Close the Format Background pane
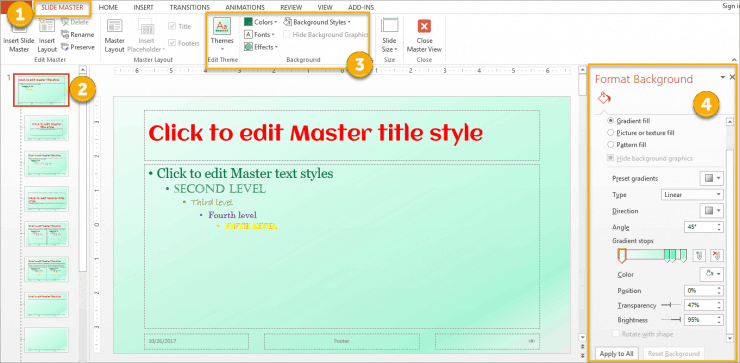 click(x=732, y=77)
